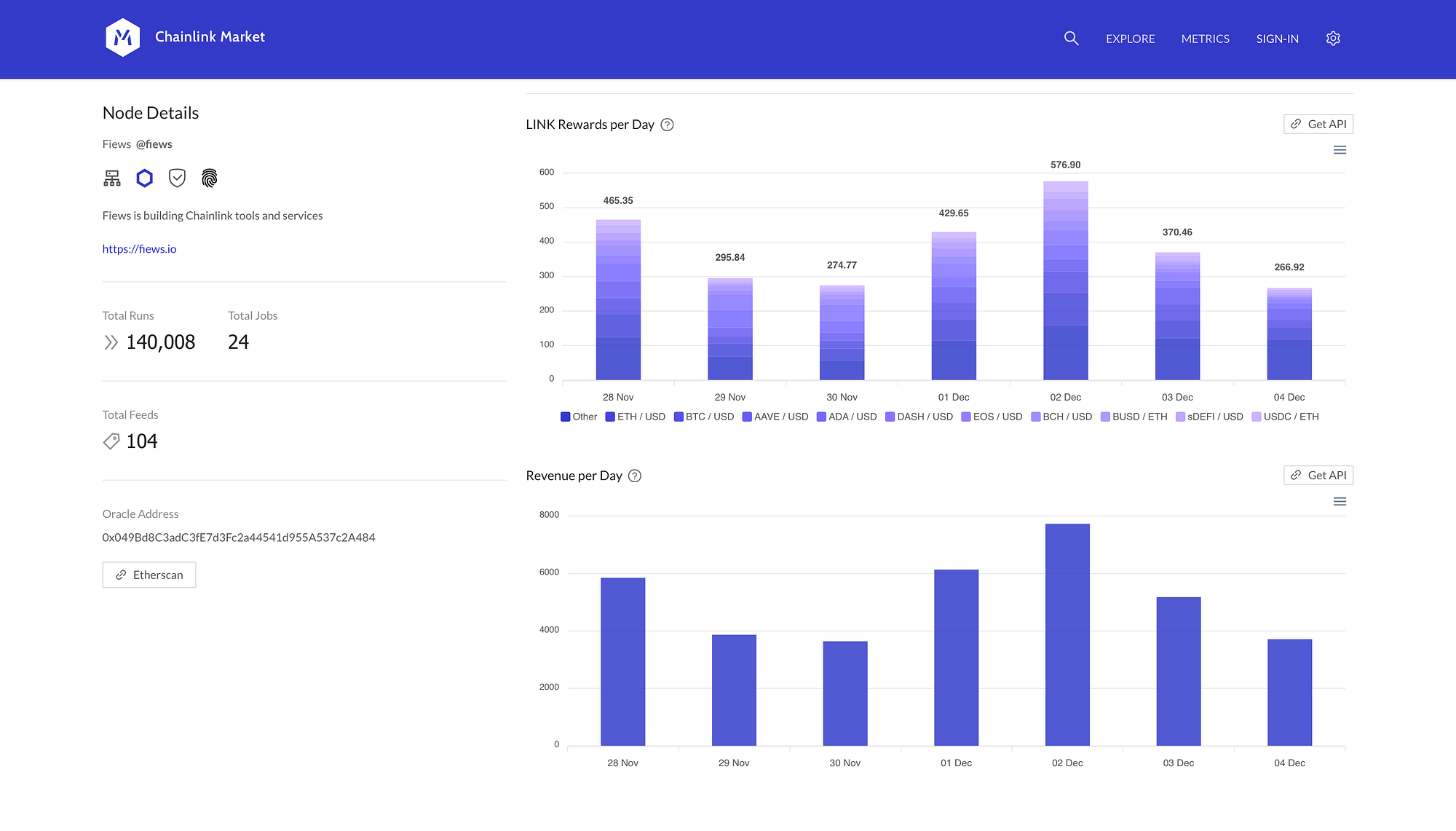The image size is (1456, 831).
Task: Go to the Explore menu item
Action: pyautogui.click(x=1130, y=39)
